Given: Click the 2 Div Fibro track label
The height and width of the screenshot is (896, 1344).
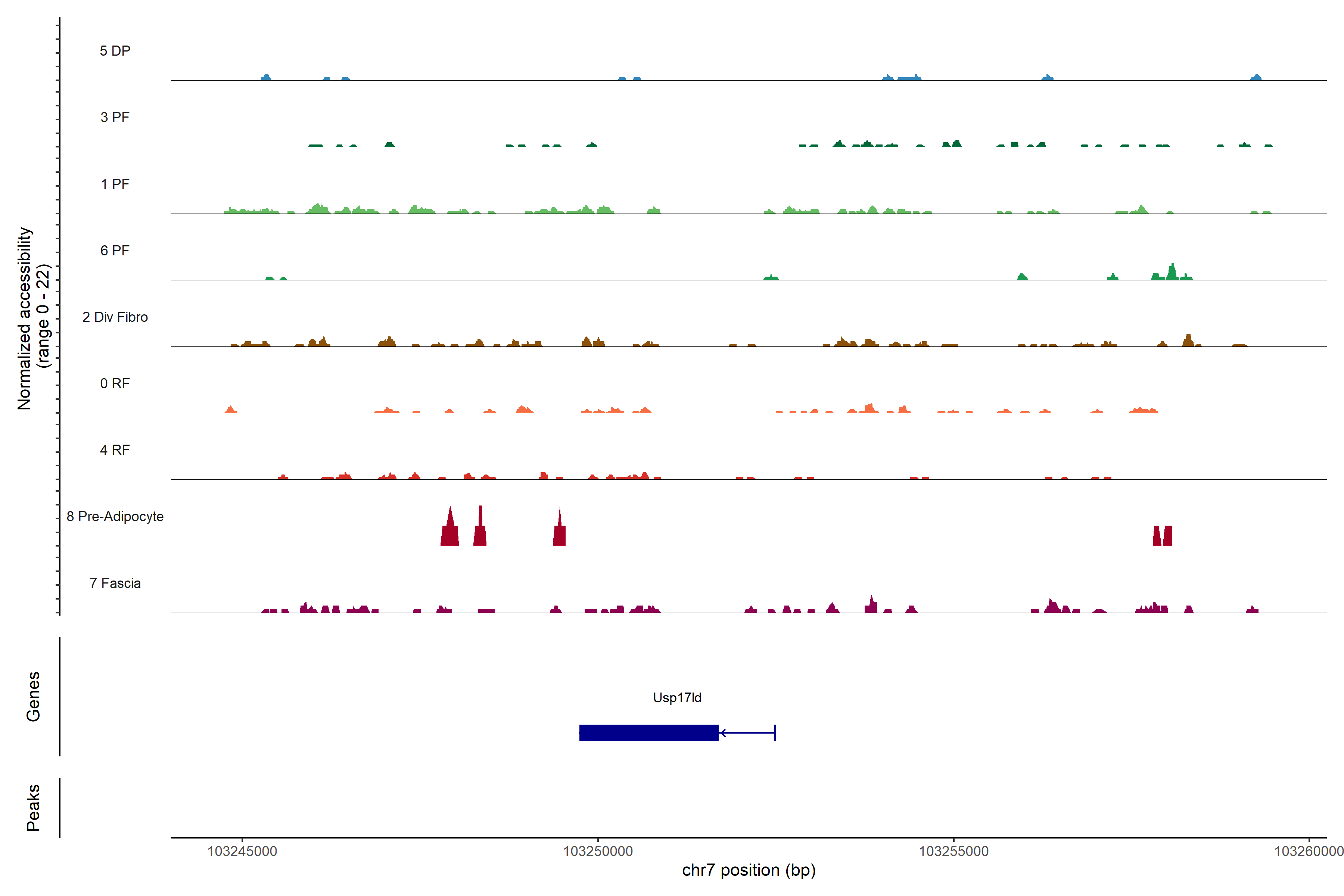Looking at the screenshot, I should tap(115, 317).
